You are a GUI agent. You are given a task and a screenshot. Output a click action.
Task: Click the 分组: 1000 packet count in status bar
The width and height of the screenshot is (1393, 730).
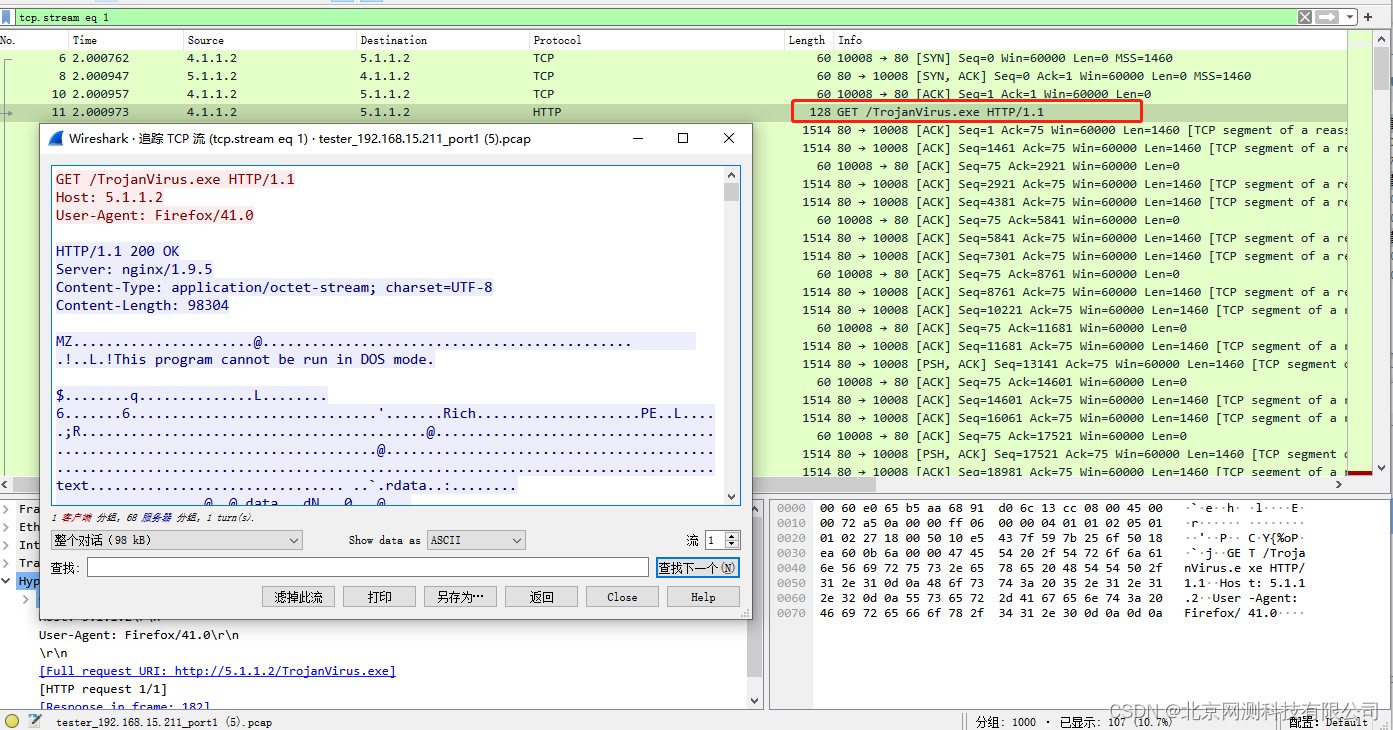click(1007, 721)
